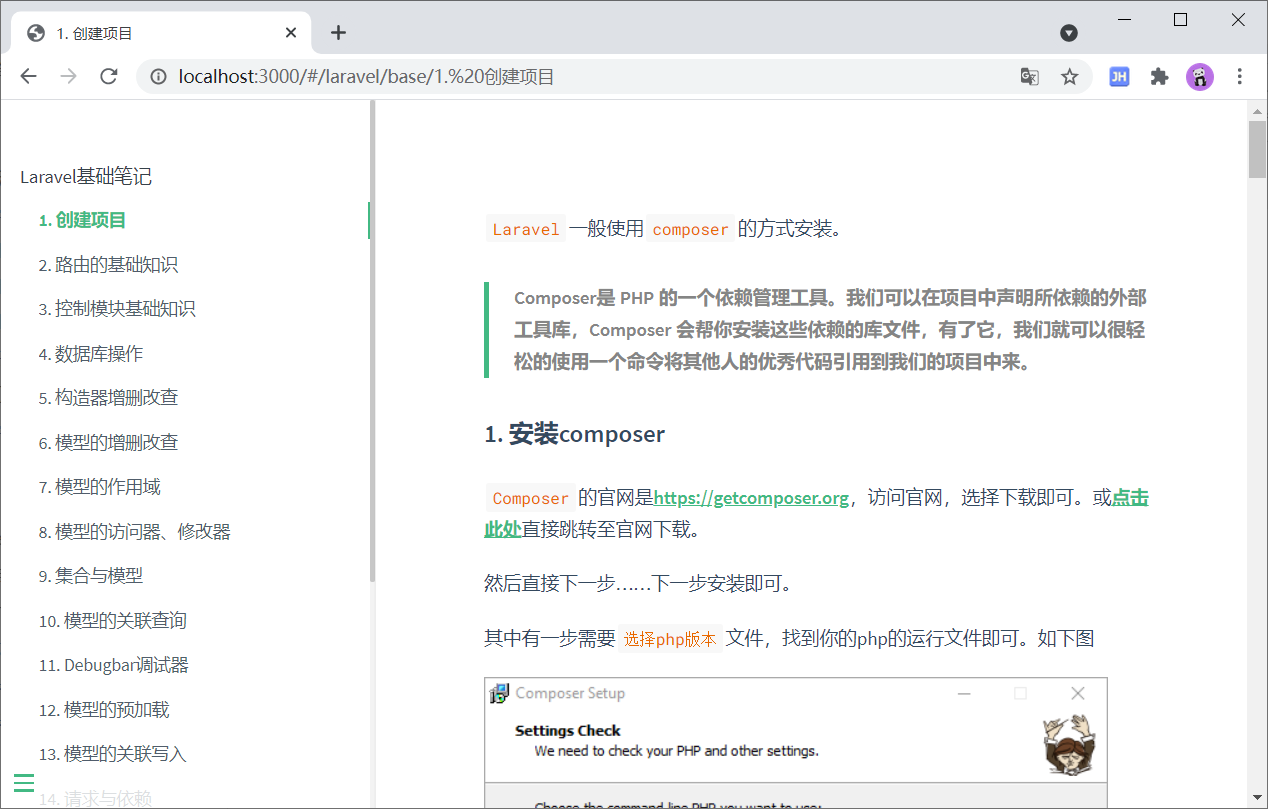
Task: Click the vertical scrollbar thumb
Action: click(x=1257, y=150)
